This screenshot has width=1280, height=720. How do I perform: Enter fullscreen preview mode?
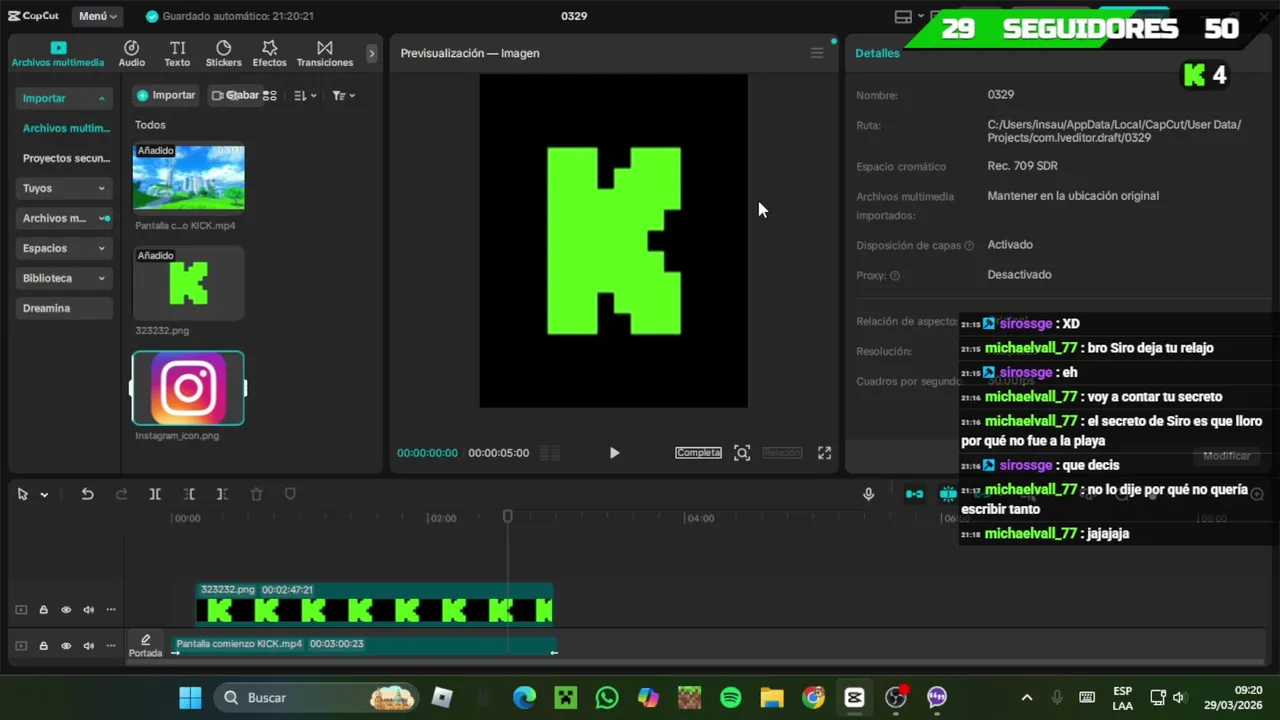(824, 453)
